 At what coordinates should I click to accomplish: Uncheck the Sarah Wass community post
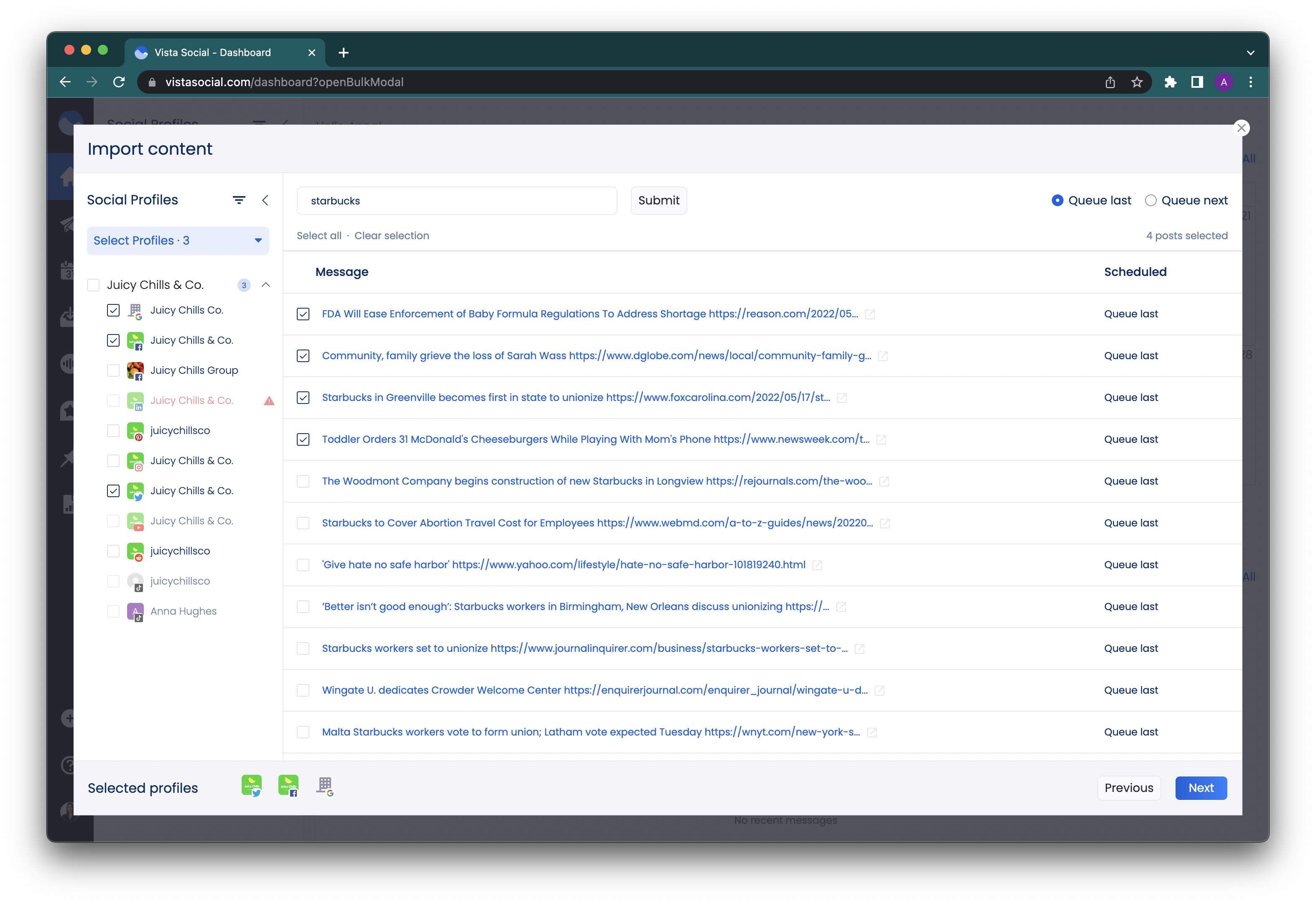(303, 356)
